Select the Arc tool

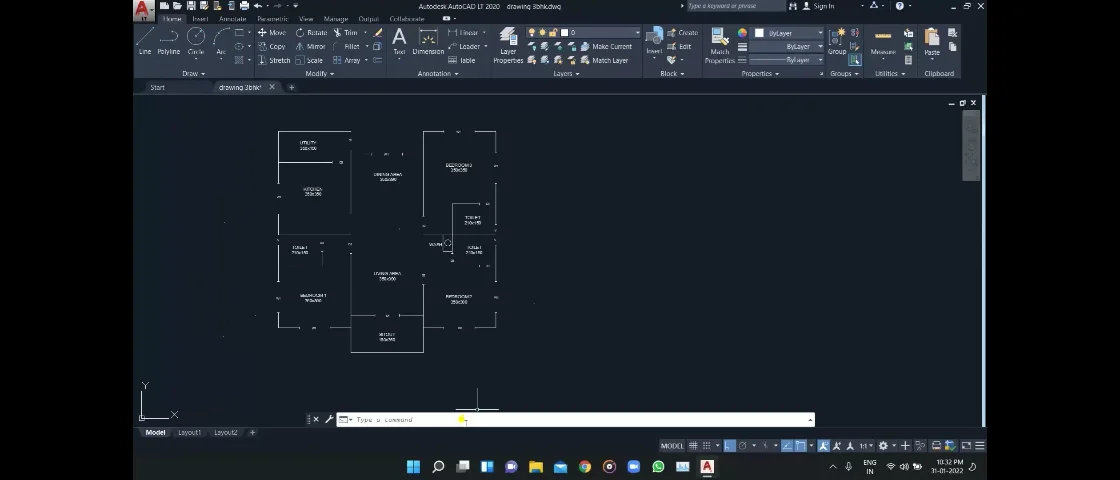click(x=221, y=41)
